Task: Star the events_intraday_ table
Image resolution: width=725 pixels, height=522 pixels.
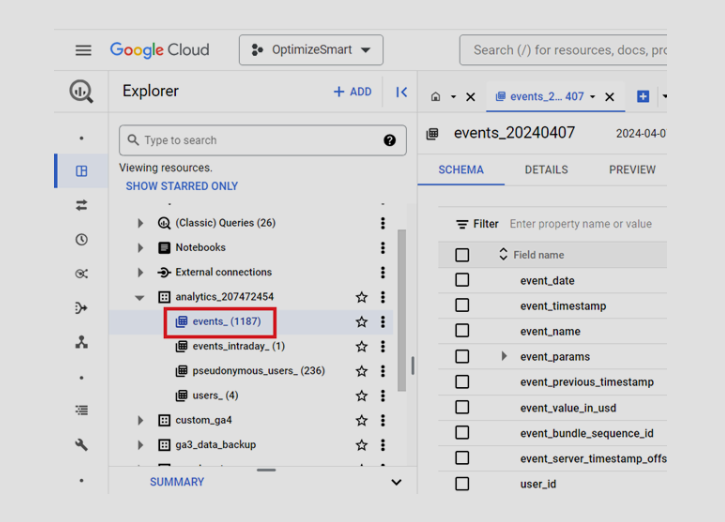Action: (362, 346)
